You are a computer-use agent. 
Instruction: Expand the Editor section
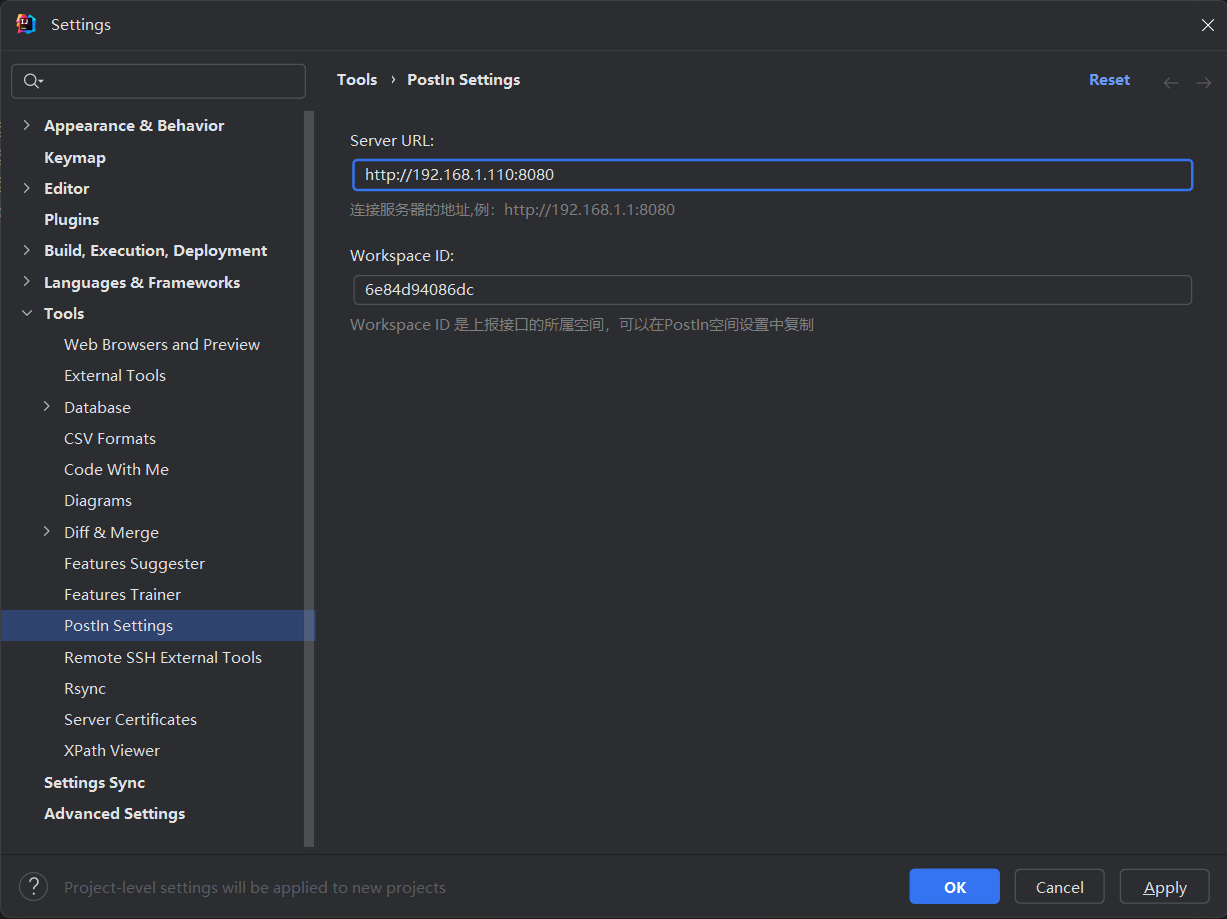[27, 188]
